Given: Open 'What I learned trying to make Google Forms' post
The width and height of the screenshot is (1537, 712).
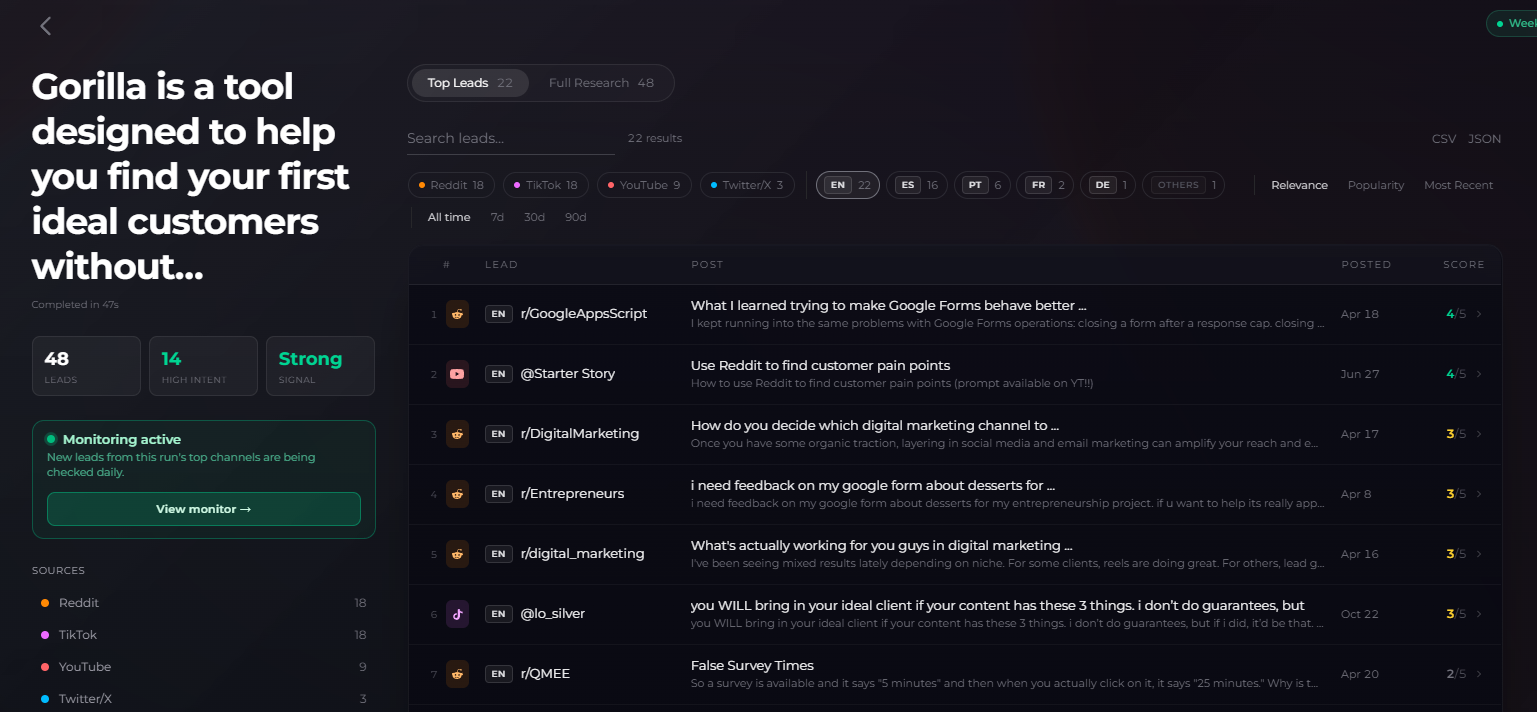Looking at the screenshot, I should [x=888, y=305].
